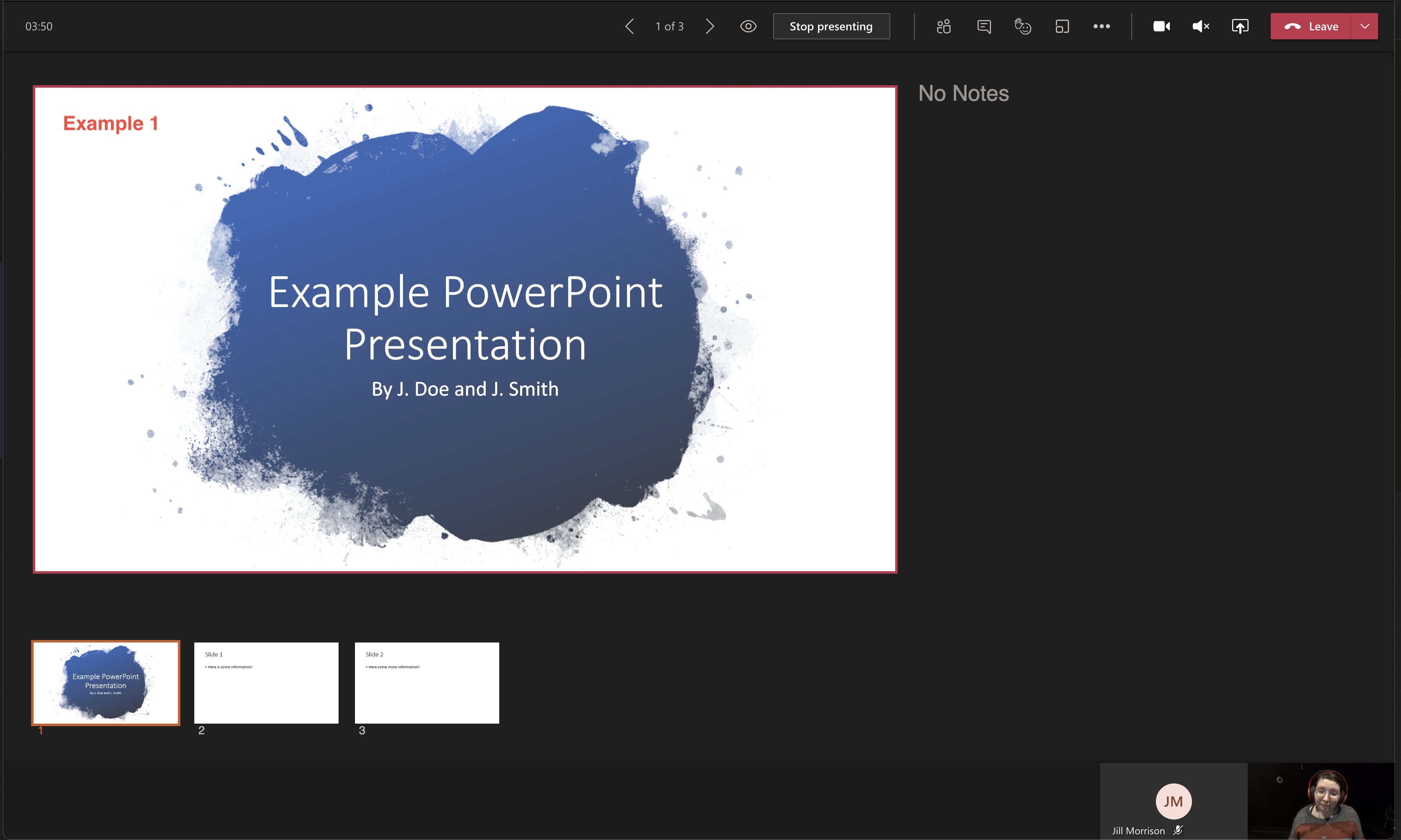The width and height of the screenshot is (1401, 840).
Task: Mute audio using speaker icon
Action: (x=1201, y=26)
